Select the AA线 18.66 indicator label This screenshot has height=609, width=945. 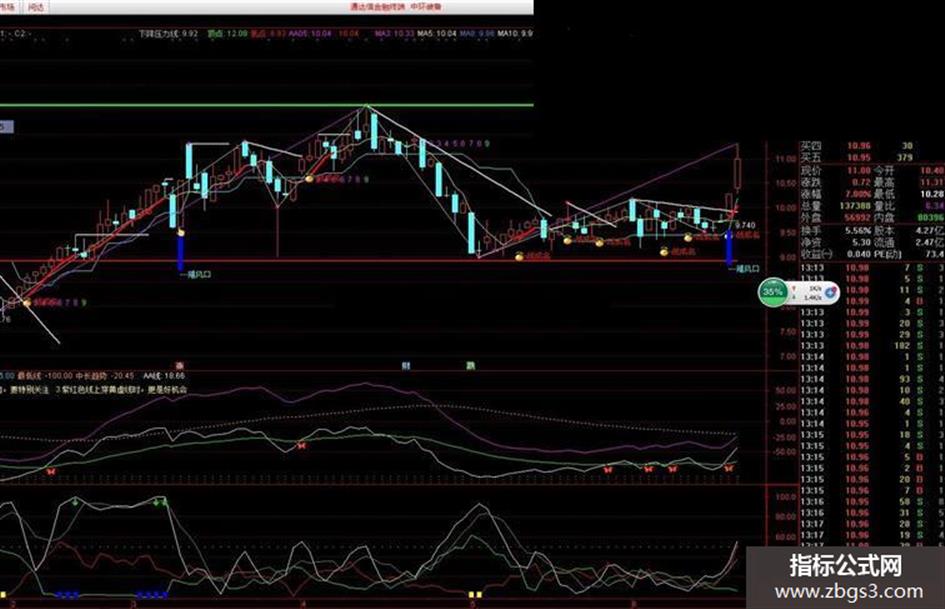(x=164, y=376)
